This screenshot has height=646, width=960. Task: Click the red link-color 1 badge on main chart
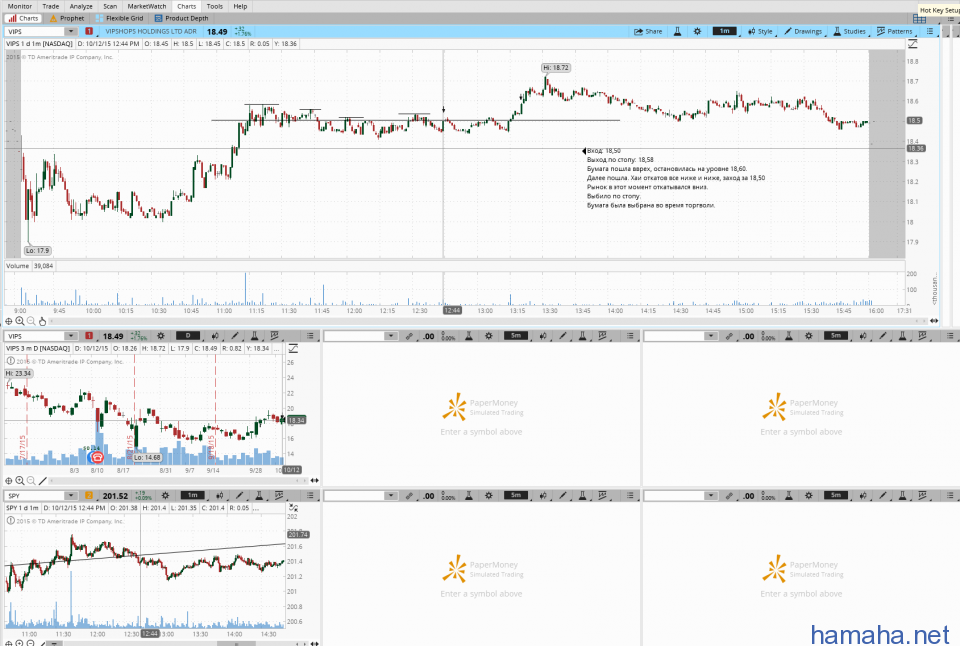pyautogui.click(x=89, y=31)
